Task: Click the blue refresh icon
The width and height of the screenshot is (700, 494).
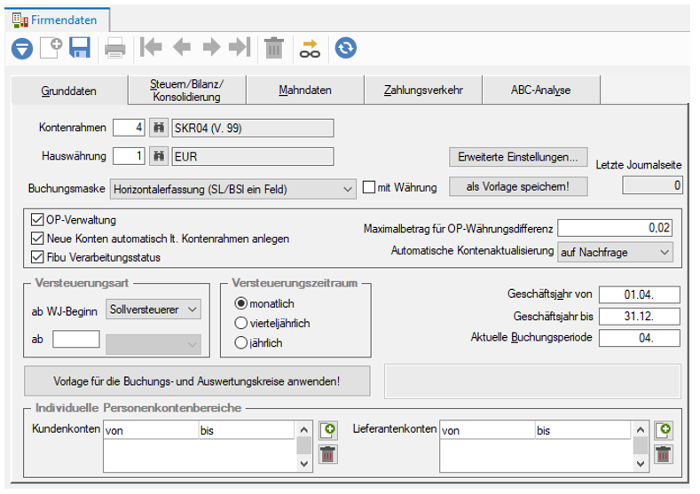Action: [346, 48]
